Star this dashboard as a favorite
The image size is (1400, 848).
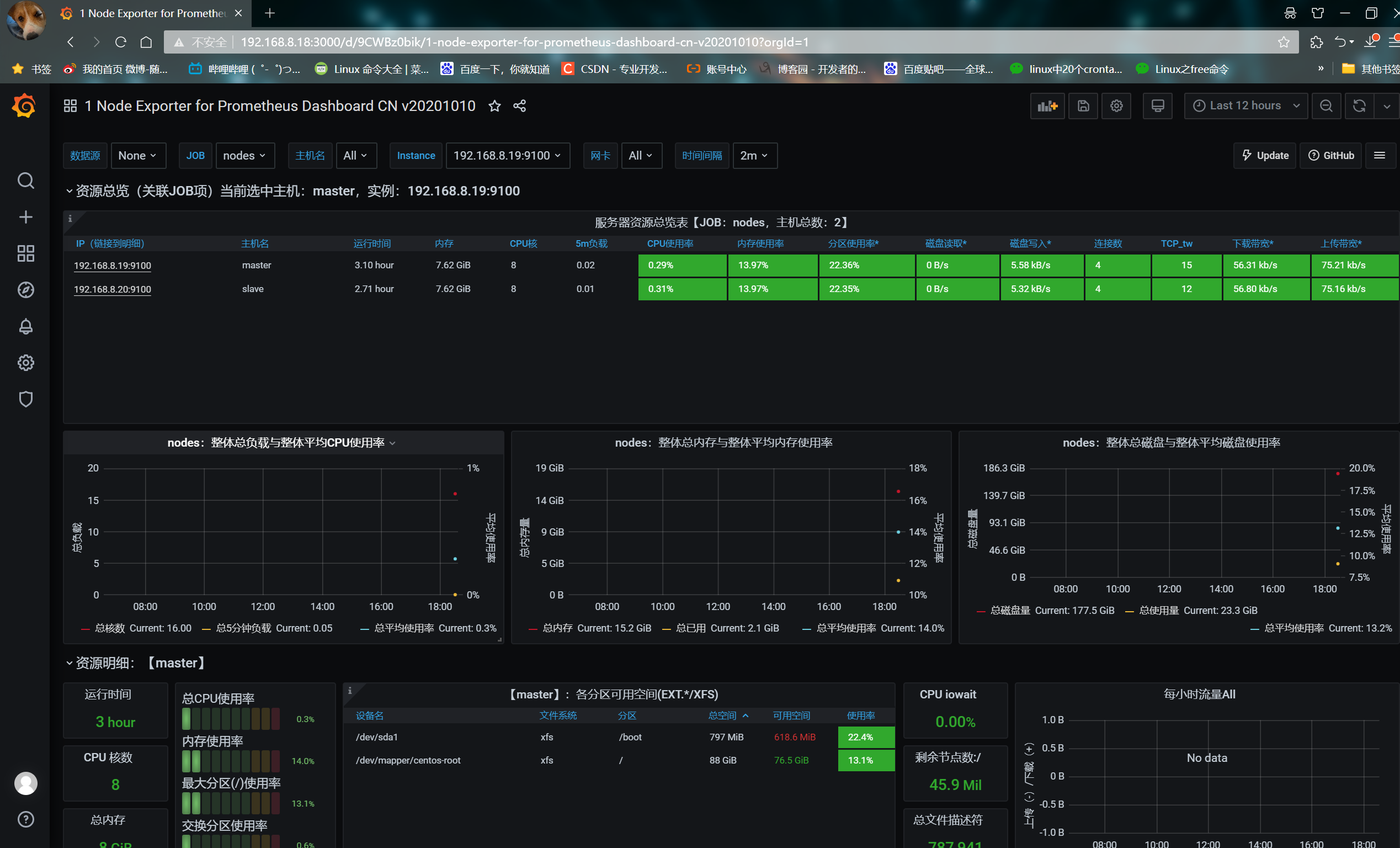pos(494,107)
